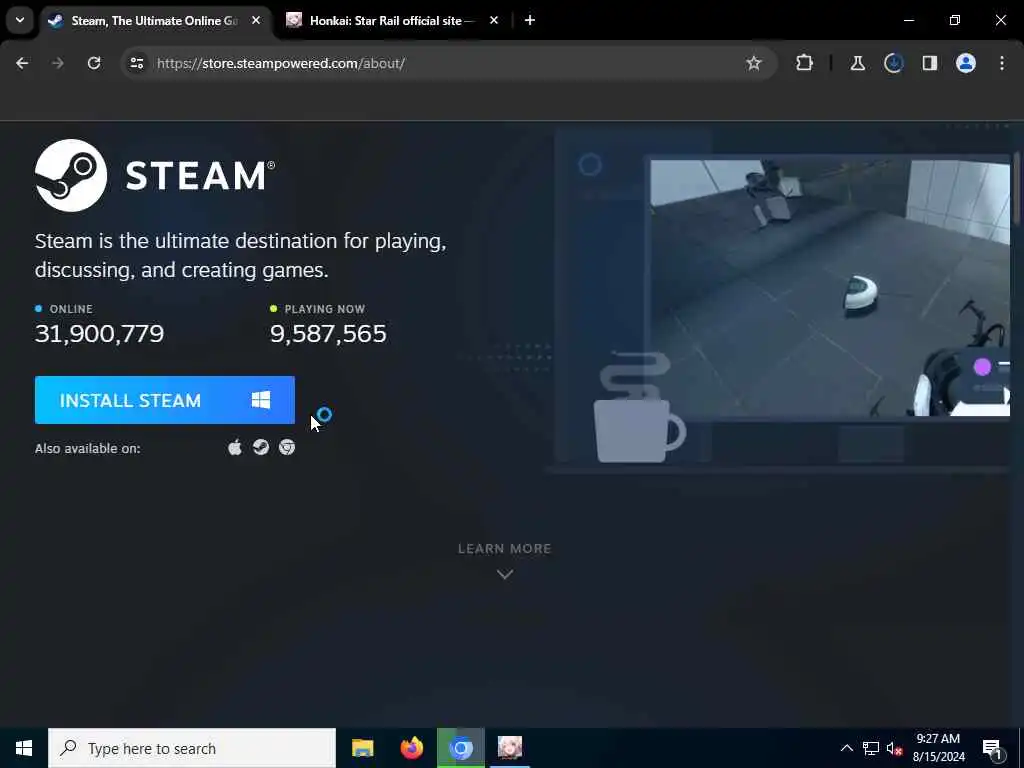Click the muted volume tray icon

(x=894, y=748)
